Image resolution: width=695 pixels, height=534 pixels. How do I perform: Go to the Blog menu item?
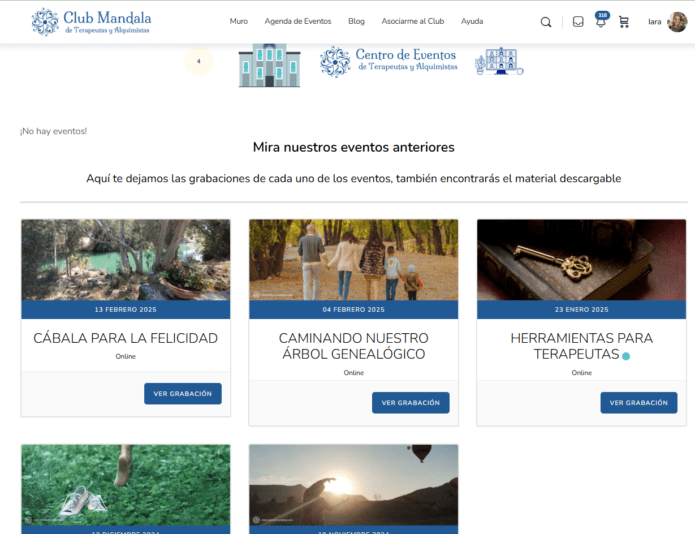click(356, 21)
